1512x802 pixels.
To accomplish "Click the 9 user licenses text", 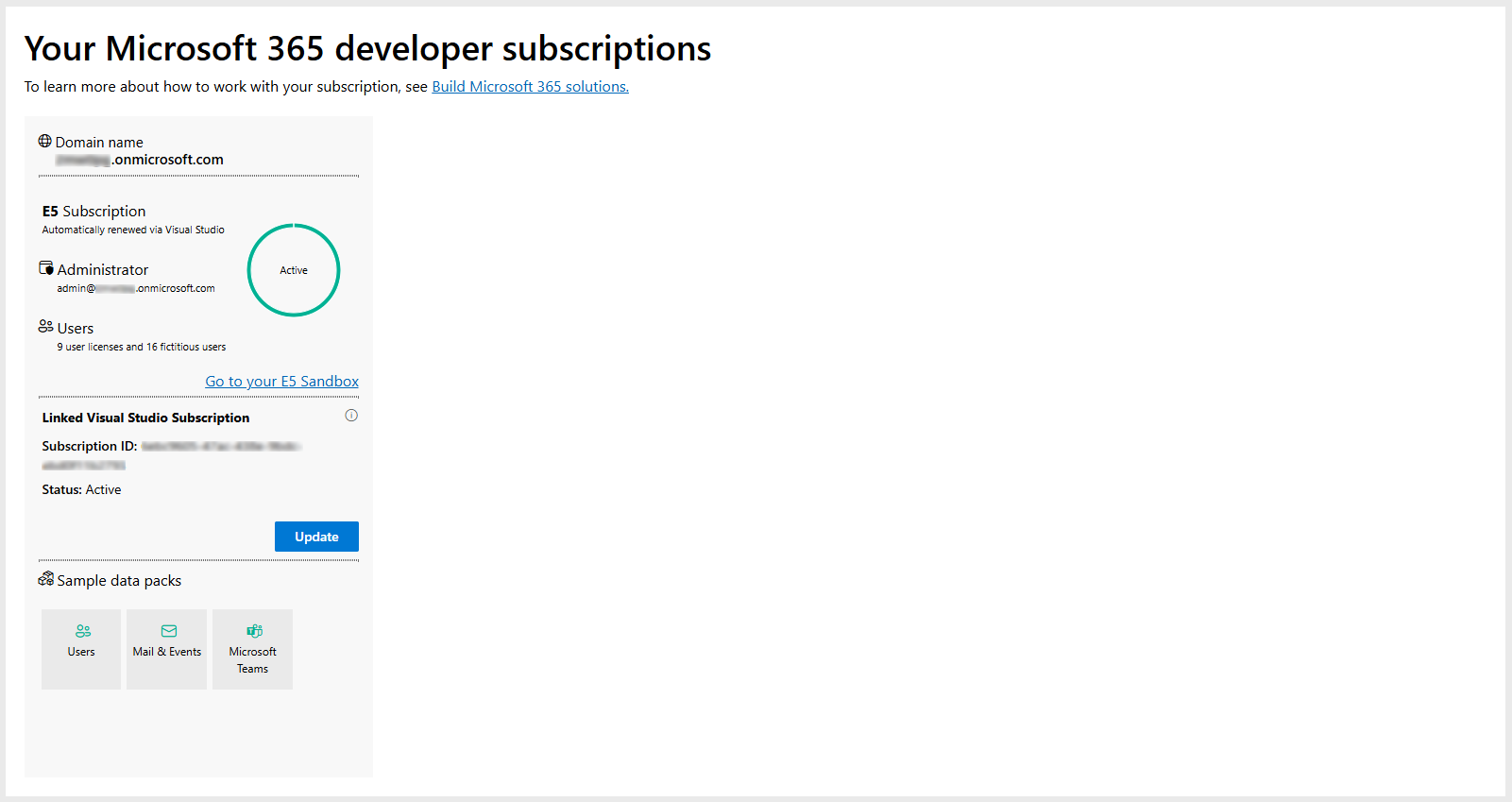I will coord(141,348).
